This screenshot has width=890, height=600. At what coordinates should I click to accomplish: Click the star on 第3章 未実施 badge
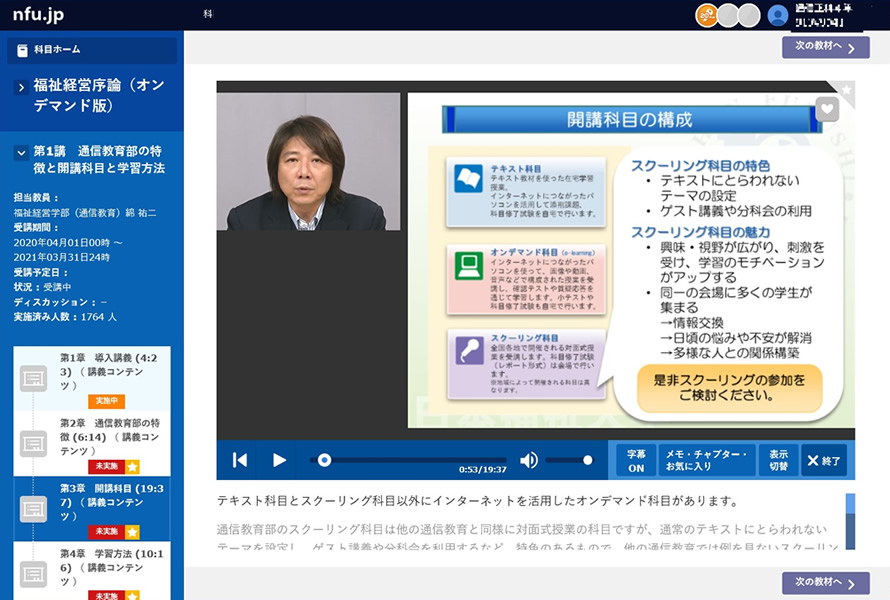point(132,532)
